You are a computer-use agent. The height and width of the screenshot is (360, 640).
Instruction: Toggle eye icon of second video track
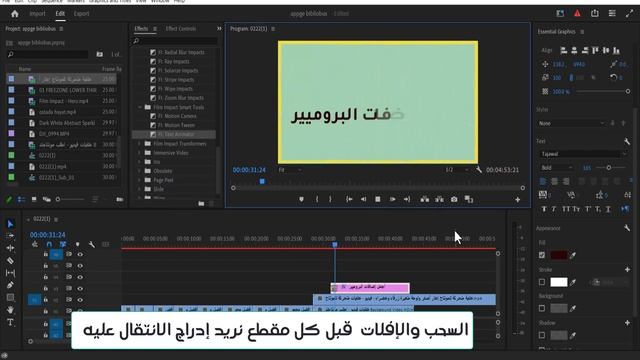click(80, 266)
